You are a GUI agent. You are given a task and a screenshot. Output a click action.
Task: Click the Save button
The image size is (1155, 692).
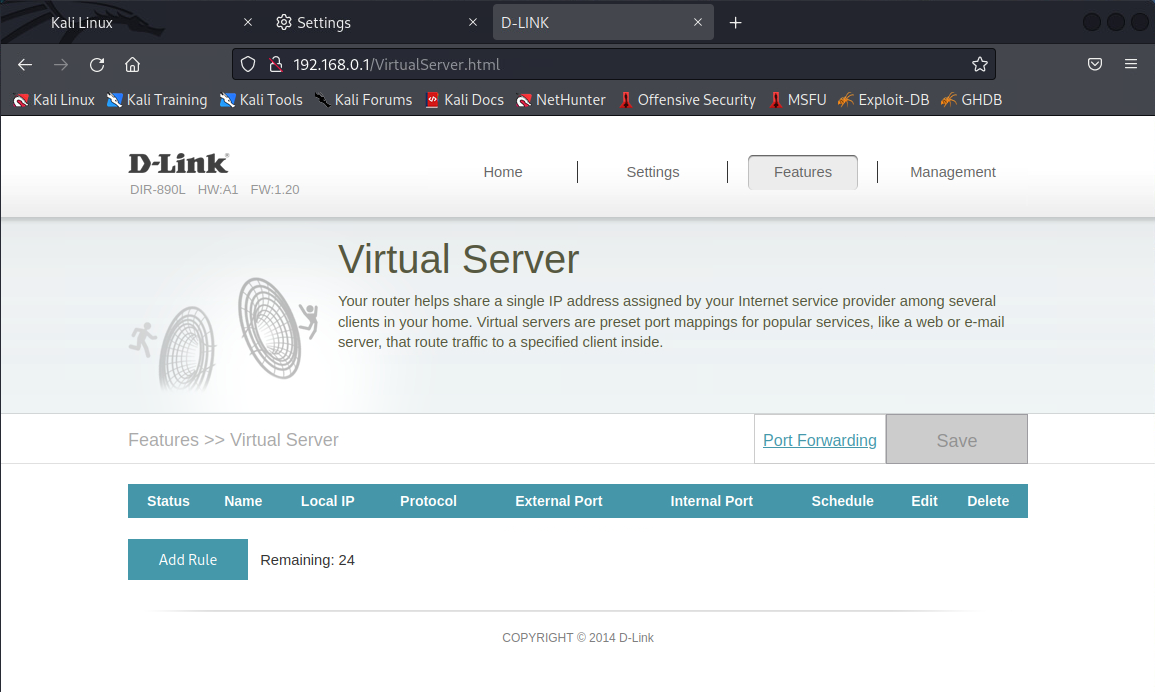coord(956,439)
